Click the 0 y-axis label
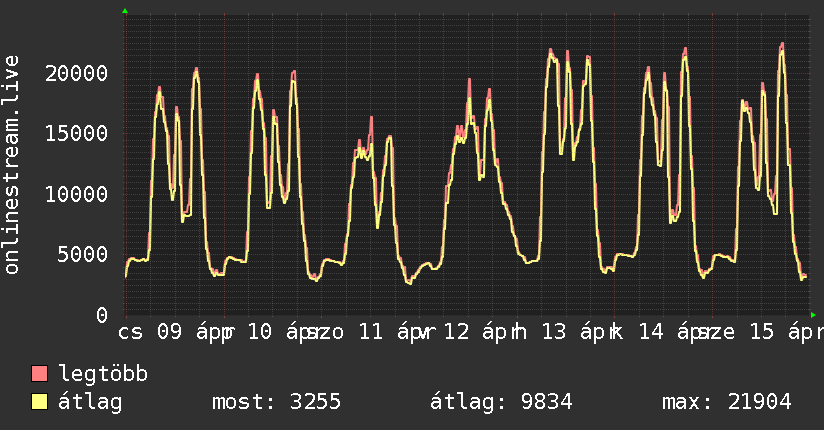 pos(102,315)
